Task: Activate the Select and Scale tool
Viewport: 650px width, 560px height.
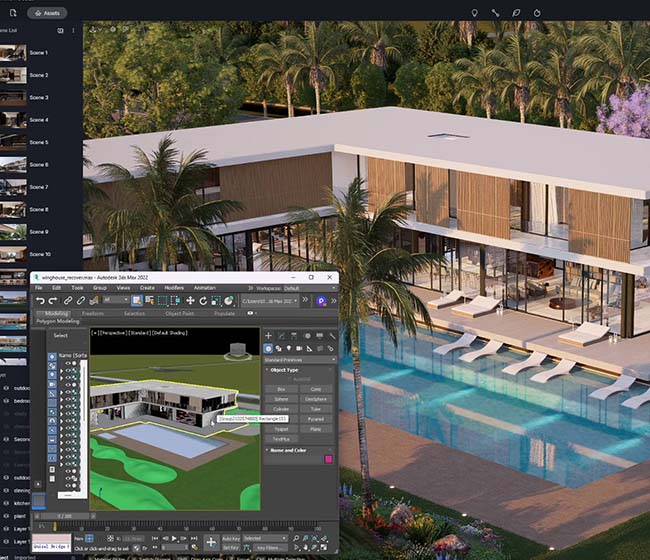Action: click(216, 301)
